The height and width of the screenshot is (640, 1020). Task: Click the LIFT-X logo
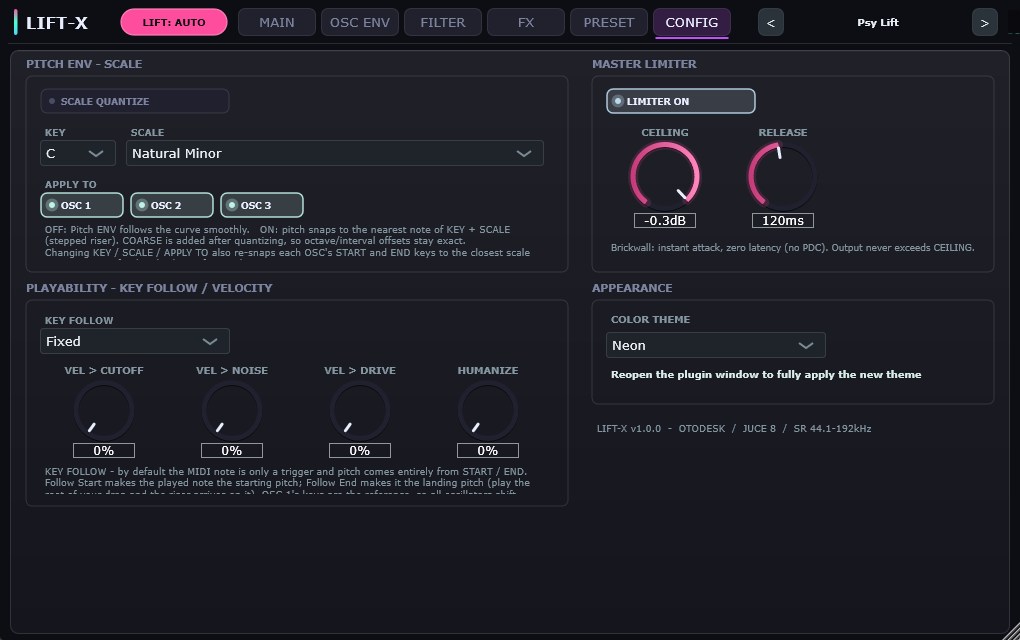click(x=51, y=23)
